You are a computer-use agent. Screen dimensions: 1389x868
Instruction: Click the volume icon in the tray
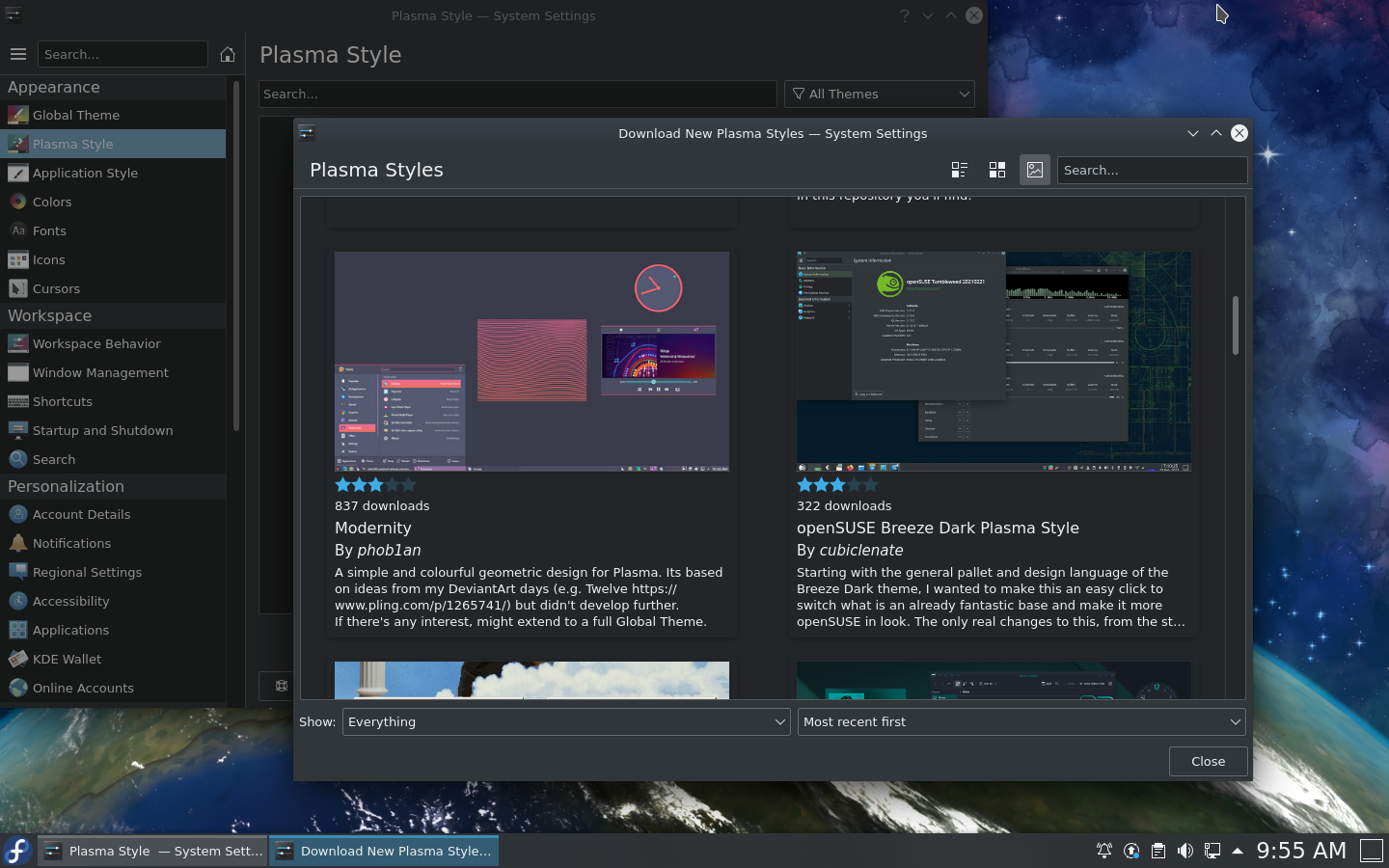click(1185, 851)
